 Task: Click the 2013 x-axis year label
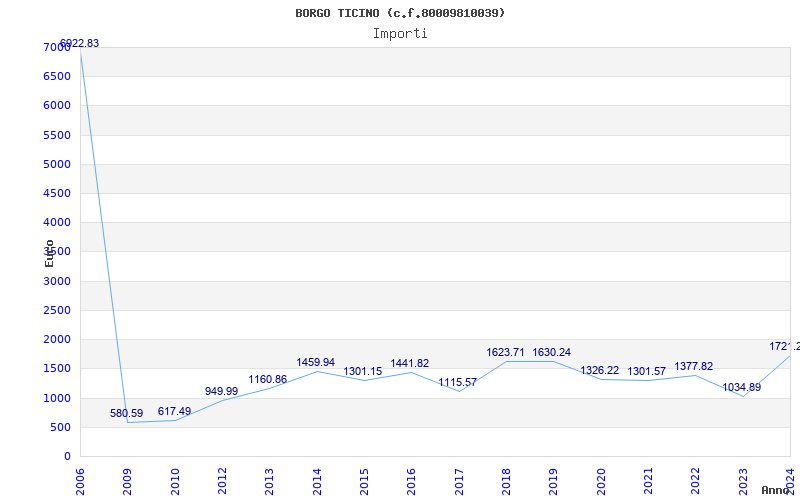[270, 482]
